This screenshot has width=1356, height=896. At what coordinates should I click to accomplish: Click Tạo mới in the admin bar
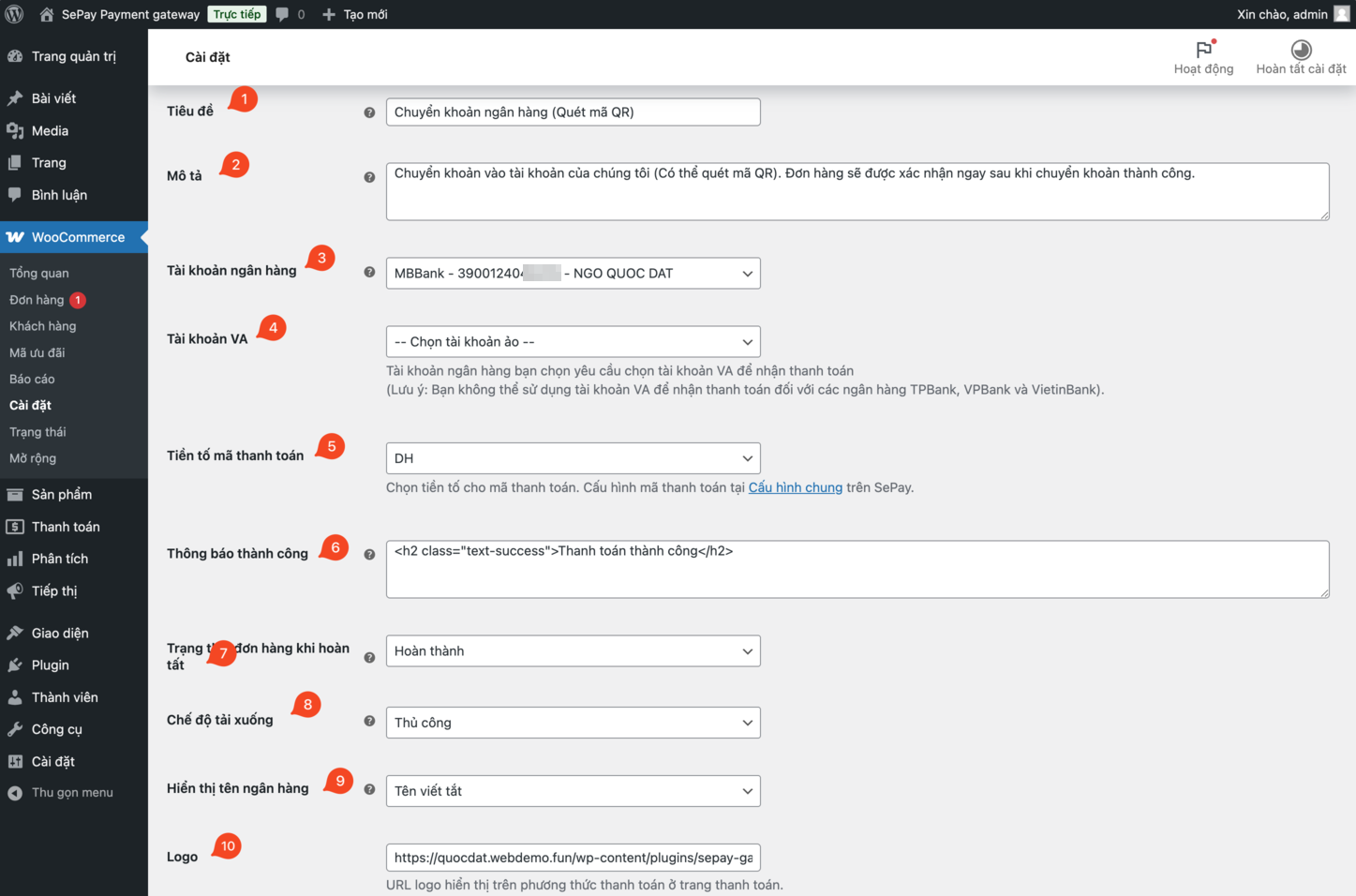tap(355, 14)
